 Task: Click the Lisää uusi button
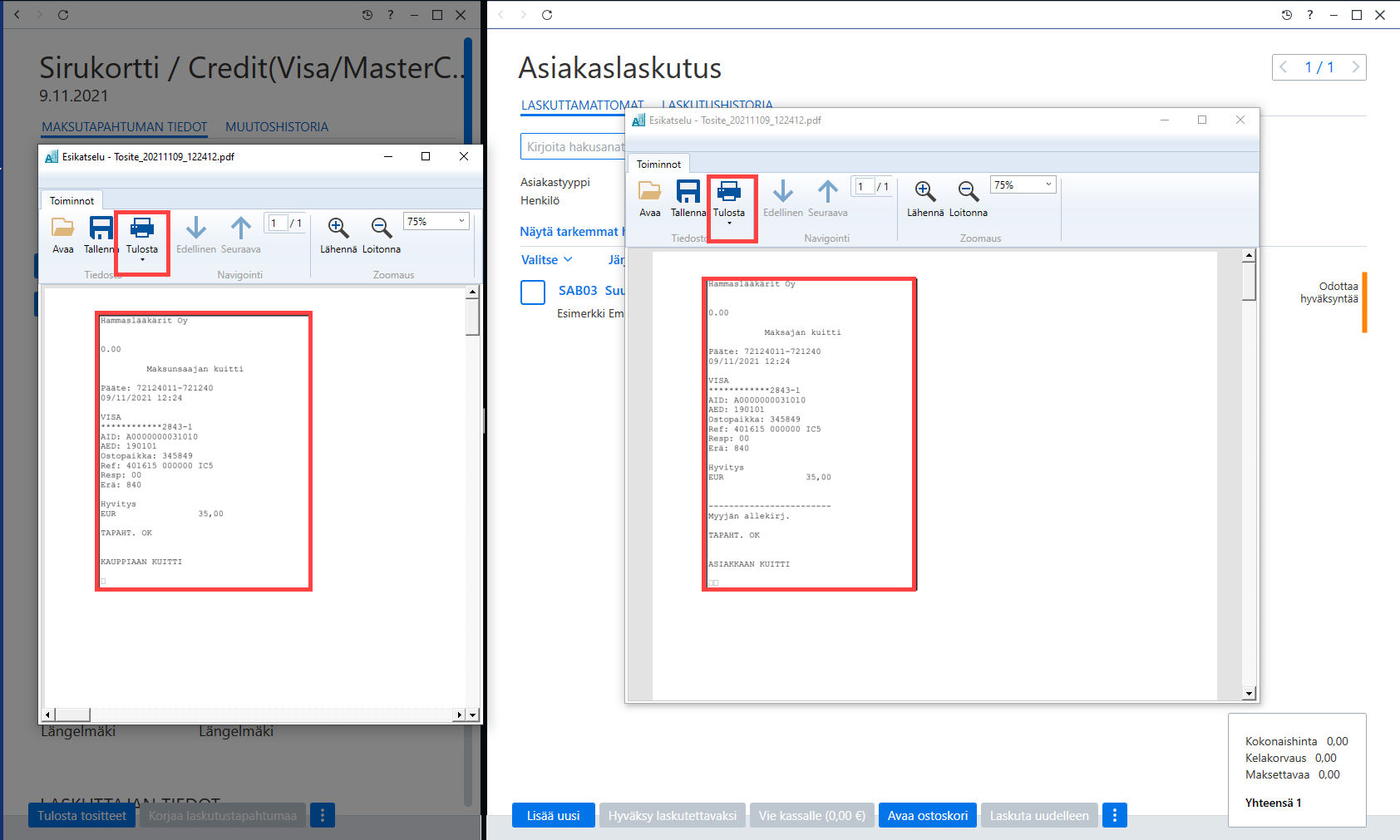pos(553,816)
